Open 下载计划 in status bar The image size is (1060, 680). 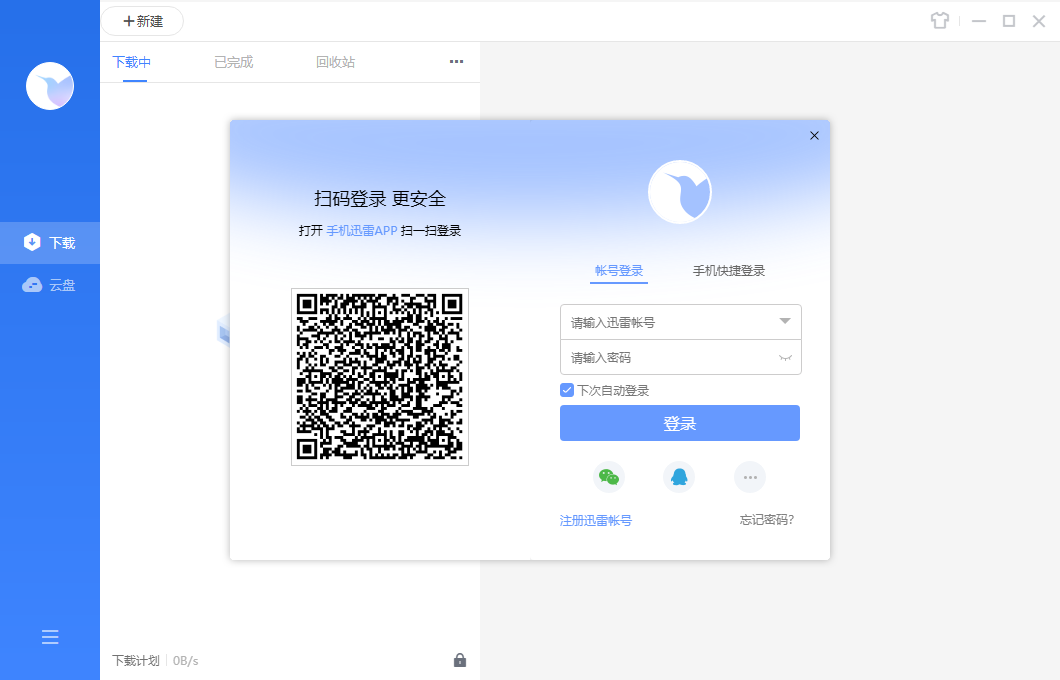(x=136, y=660)
